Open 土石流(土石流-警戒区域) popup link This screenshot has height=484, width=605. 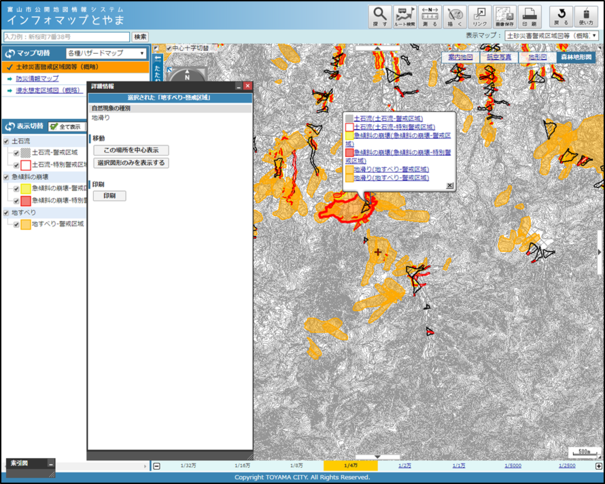(x=388, y=118)
